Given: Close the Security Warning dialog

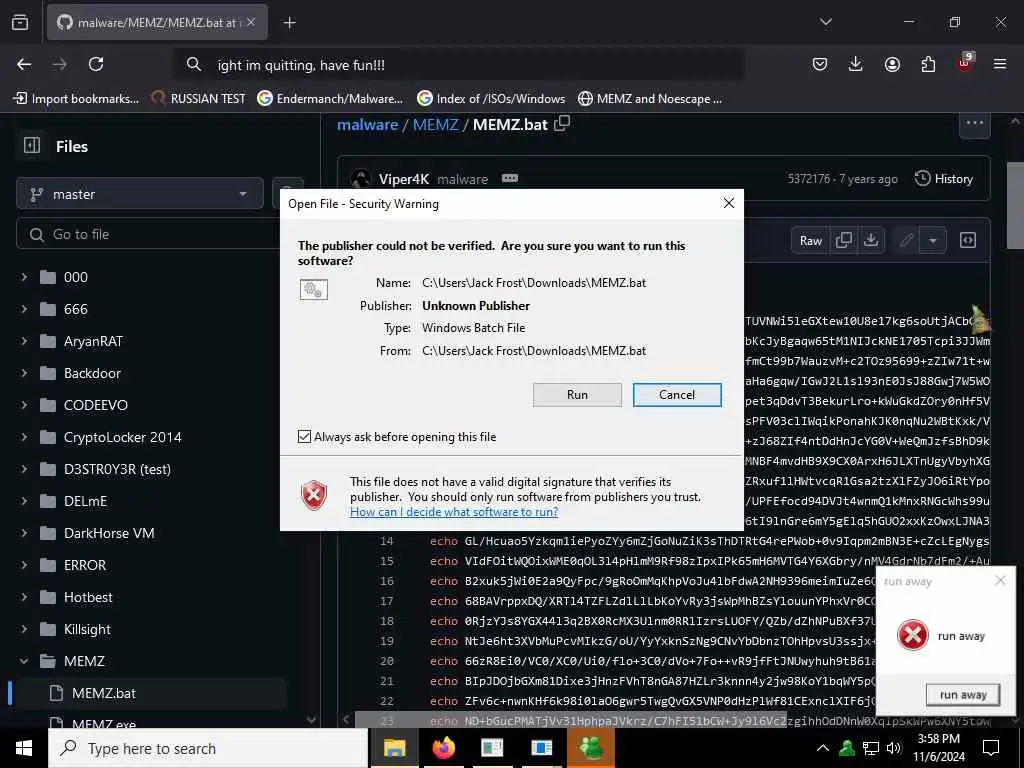Looking at the screenshot, I should point(729,203).
